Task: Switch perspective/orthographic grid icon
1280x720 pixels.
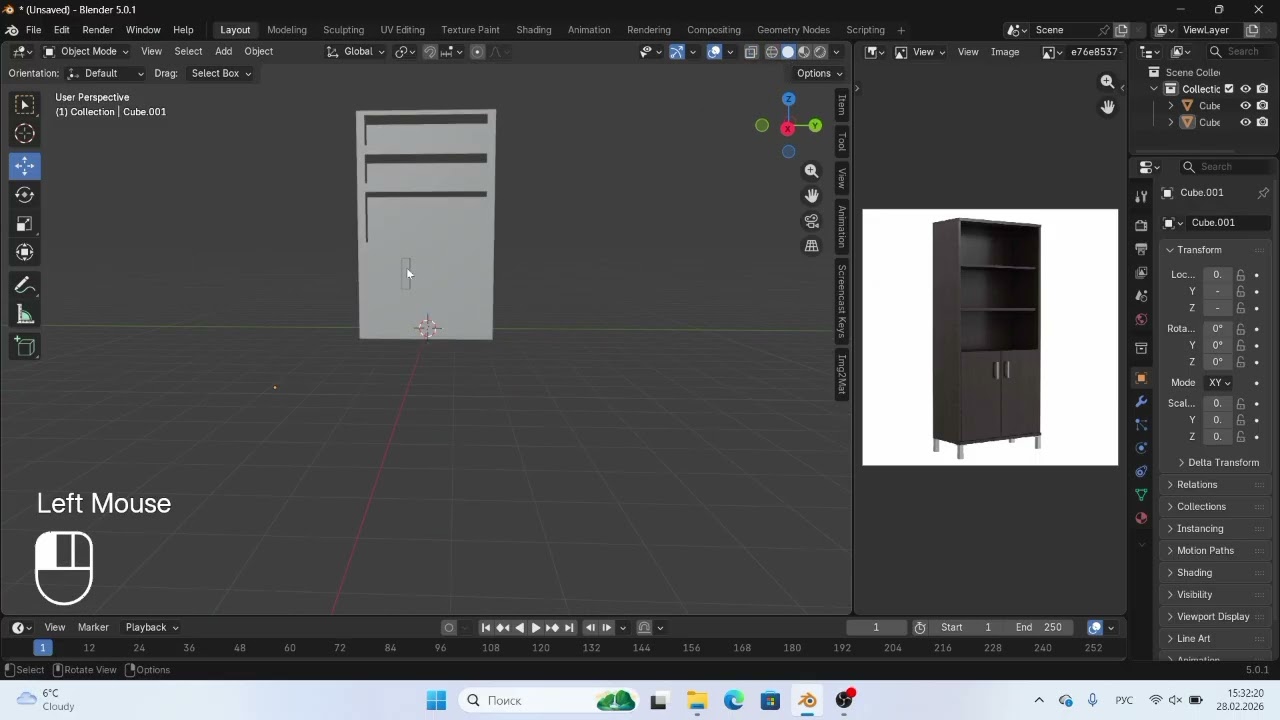Action: tap(811, 246)
